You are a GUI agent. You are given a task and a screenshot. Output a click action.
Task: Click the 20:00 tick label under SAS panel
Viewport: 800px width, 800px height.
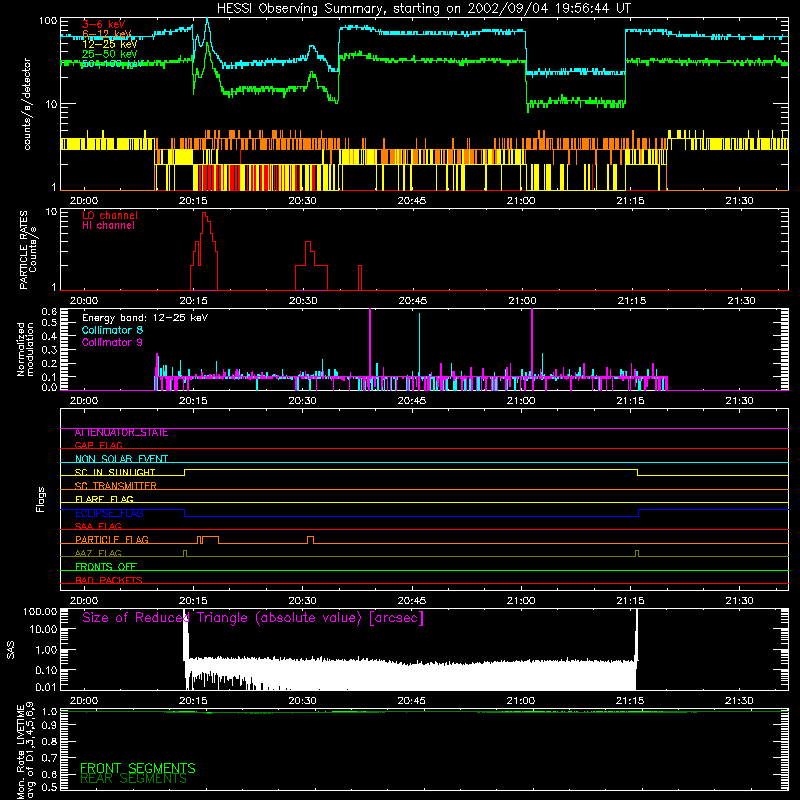[x=84, y=701]
